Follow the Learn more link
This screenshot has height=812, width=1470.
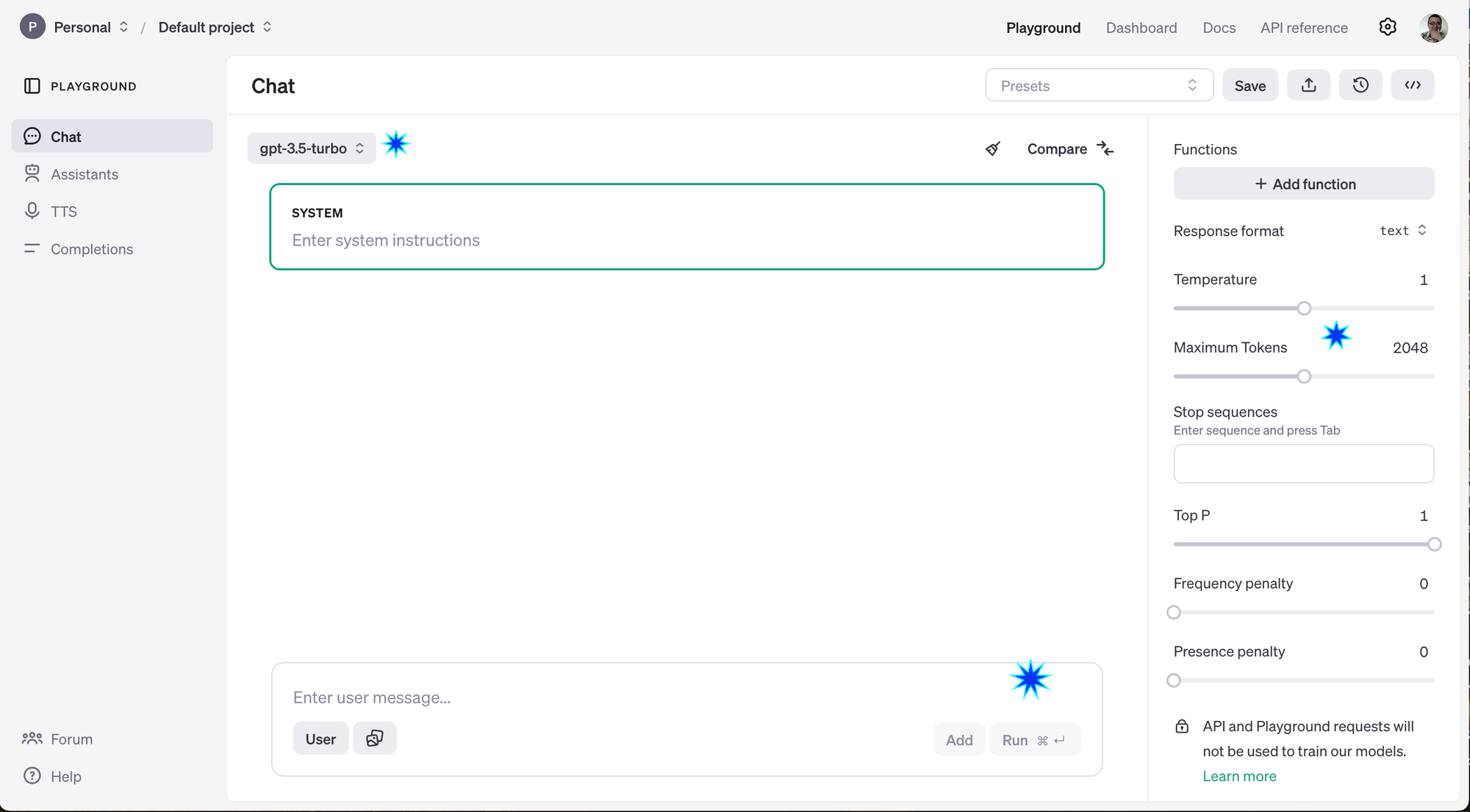pyautogui.click(x=1239, y=776)
